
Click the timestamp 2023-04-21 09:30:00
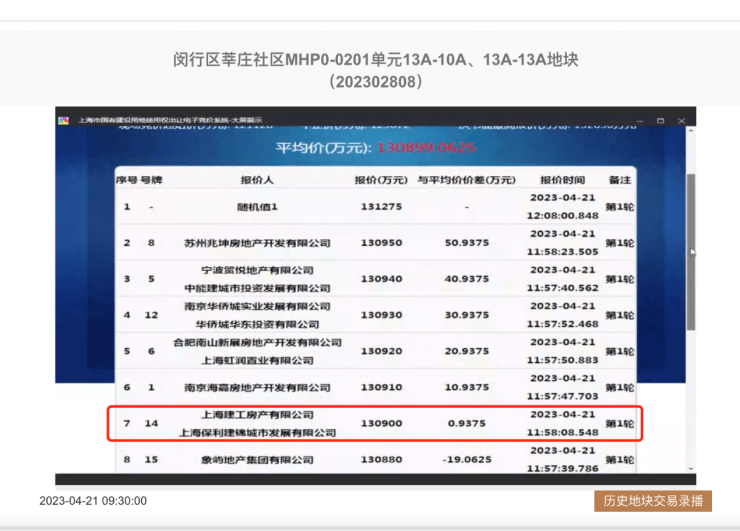click(x=93, y=501)
